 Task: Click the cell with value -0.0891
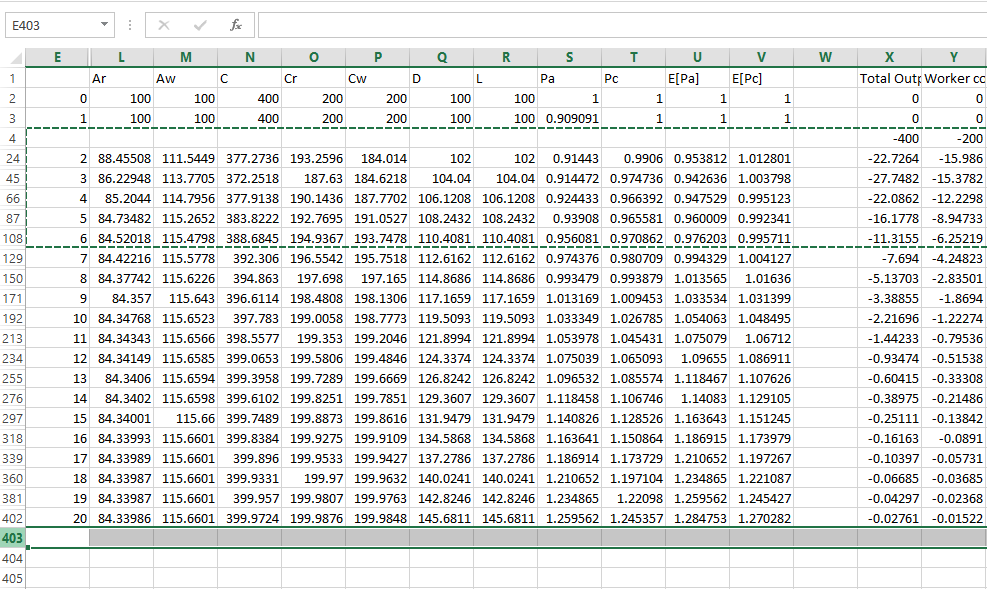(954, 439)
